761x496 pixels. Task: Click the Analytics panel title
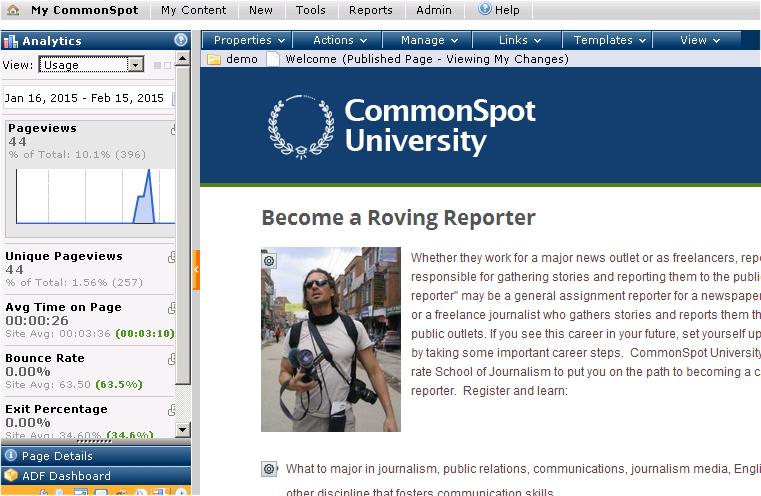[52, 41]
